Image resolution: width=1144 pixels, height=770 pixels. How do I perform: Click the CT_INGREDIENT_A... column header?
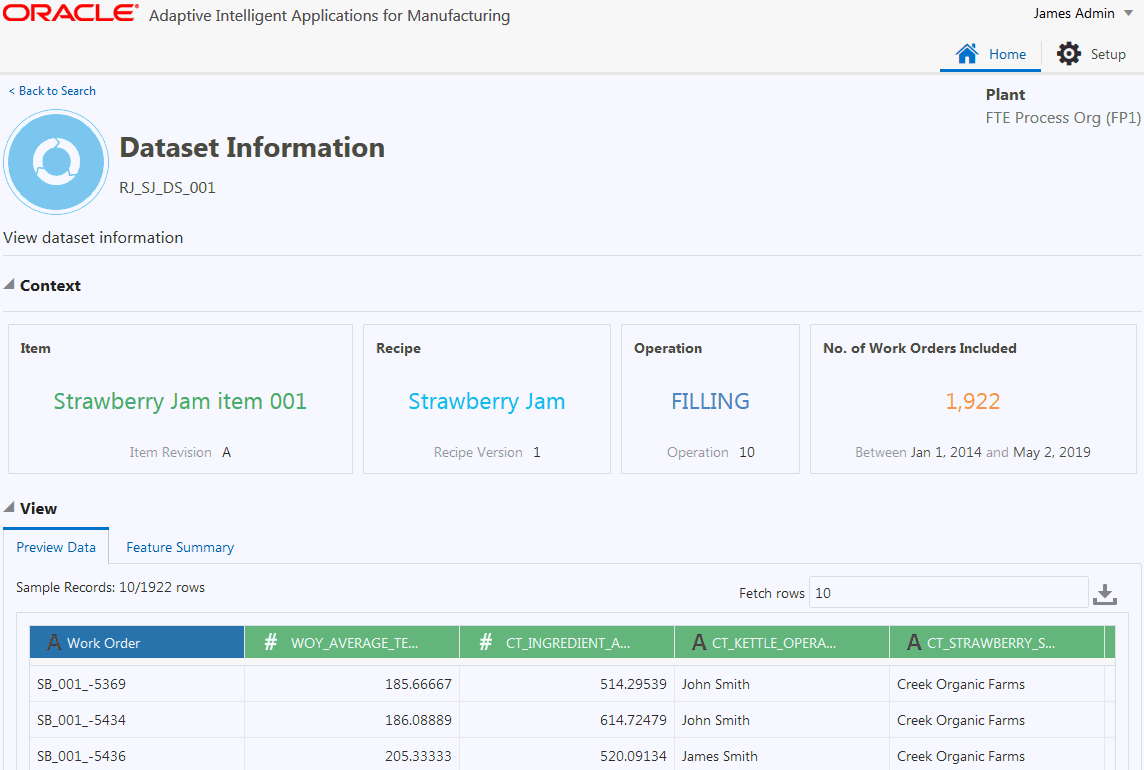click(567, 642)
